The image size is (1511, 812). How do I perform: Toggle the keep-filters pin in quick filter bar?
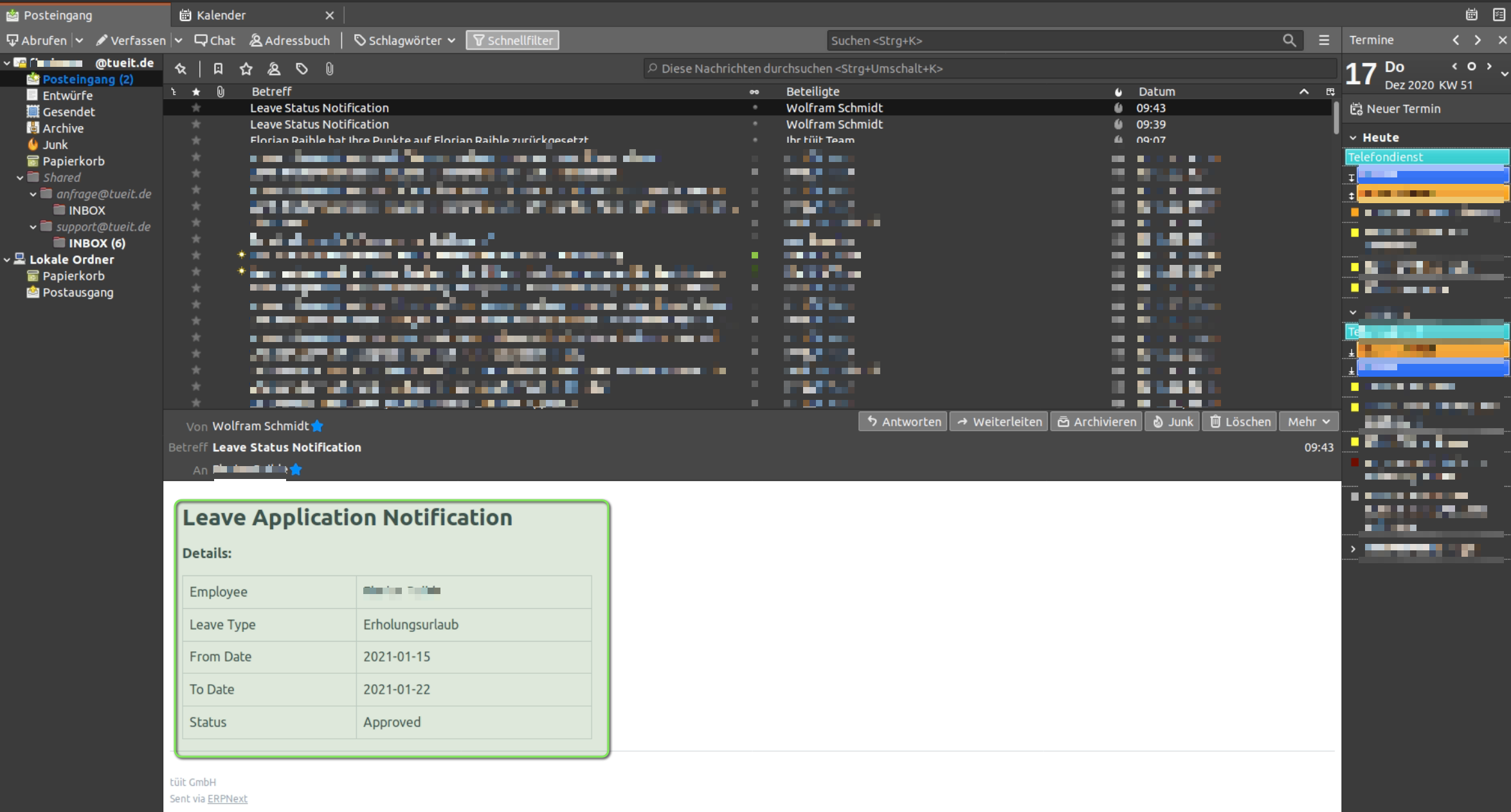pos(181,69)
